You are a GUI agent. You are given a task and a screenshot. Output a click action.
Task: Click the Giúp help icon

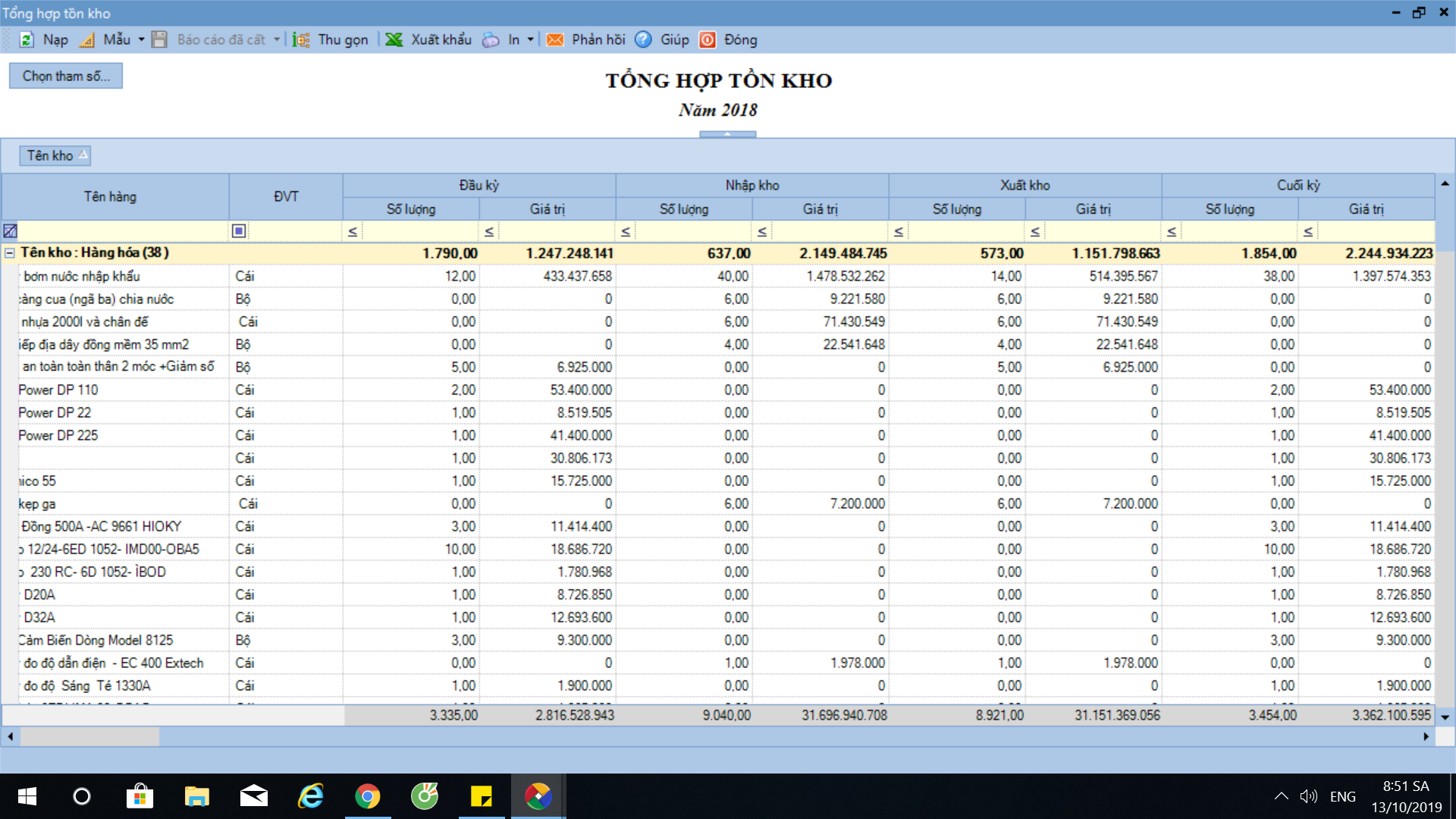[643, 40]
